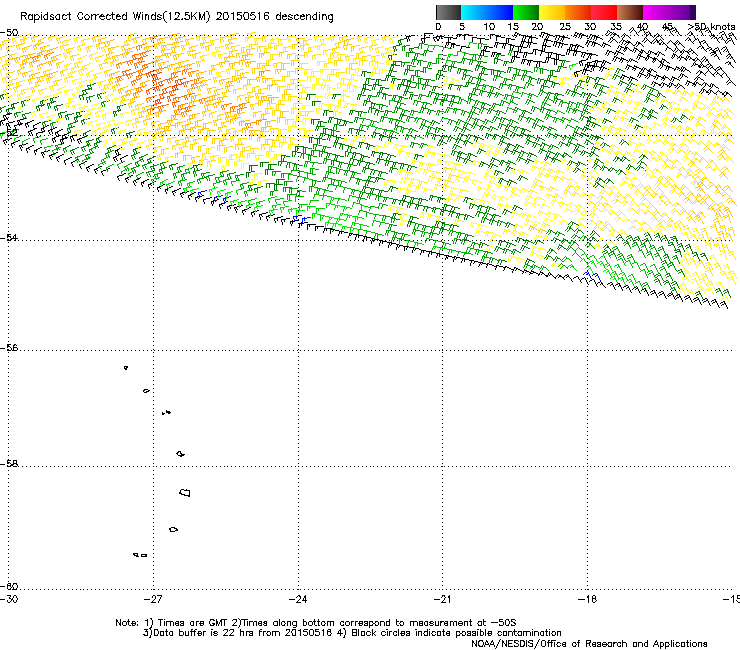The image size is (740, 650).
Task: Click the gray 0-5 knots legend segment
Action: [448, 12]
